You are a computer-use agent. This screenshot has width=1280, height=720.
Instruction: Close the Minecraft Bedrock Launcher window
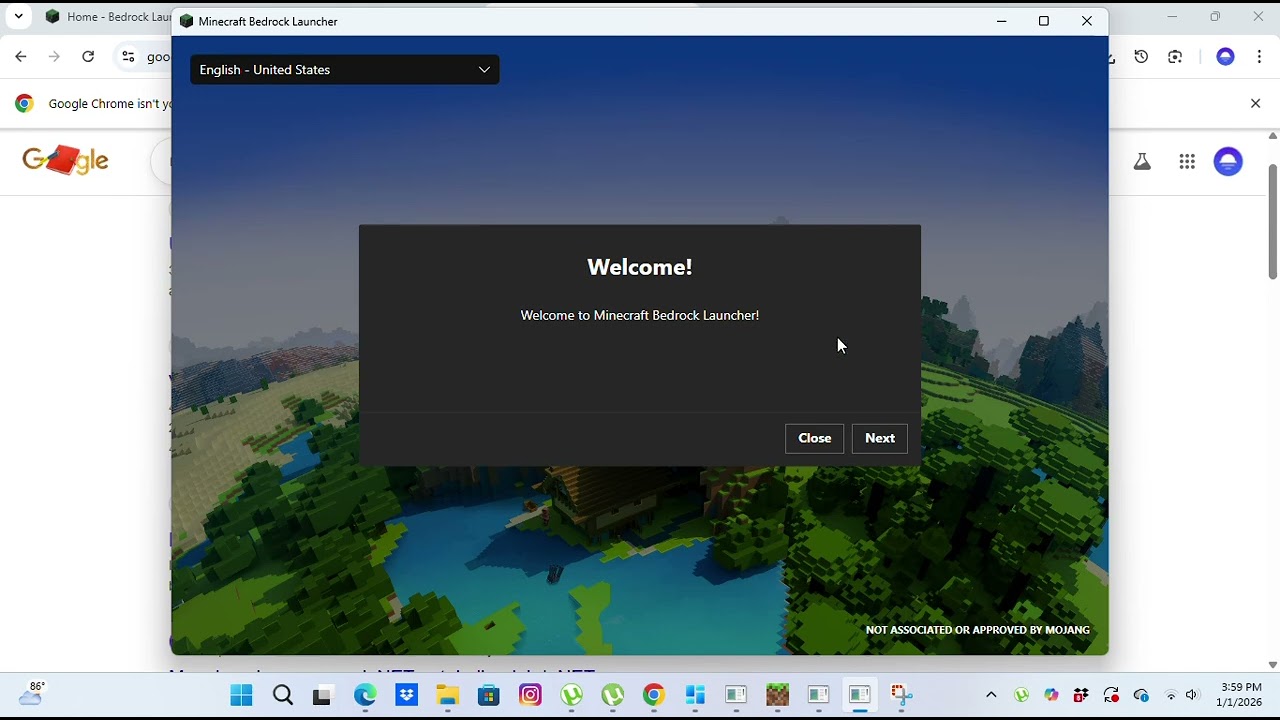coord(1087,21)
